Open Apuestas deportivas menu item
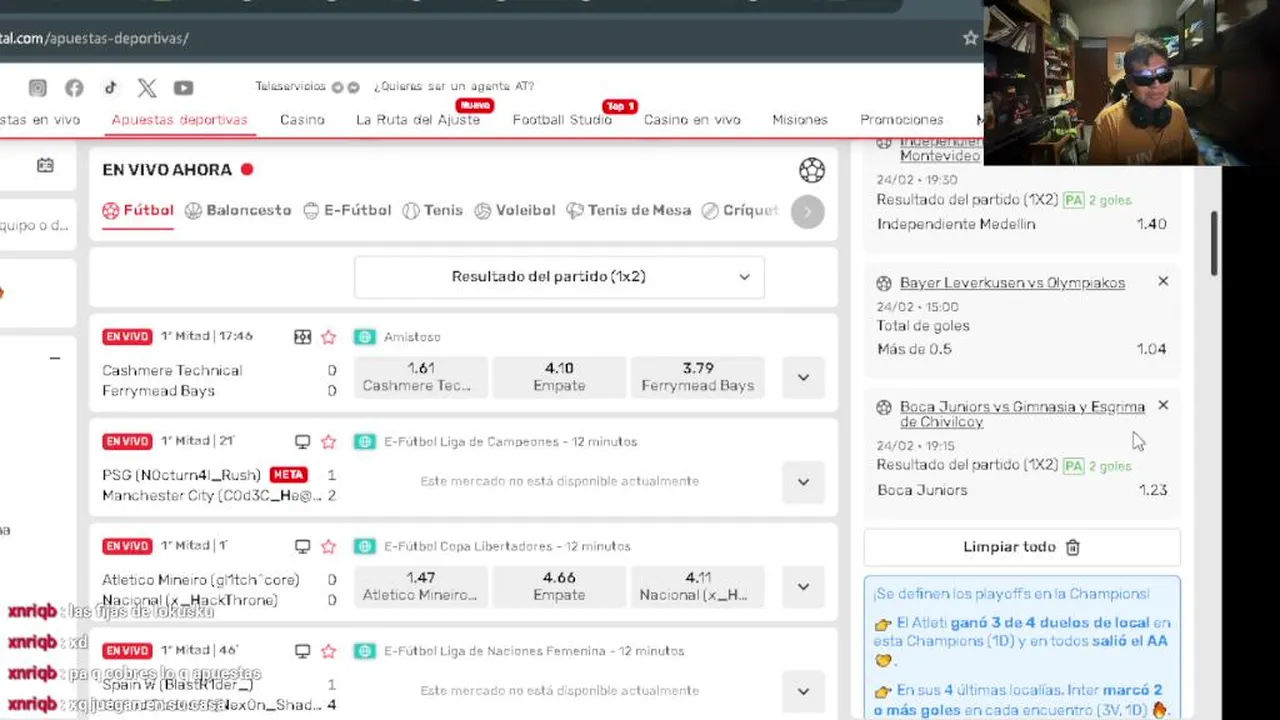 [179, 120]
